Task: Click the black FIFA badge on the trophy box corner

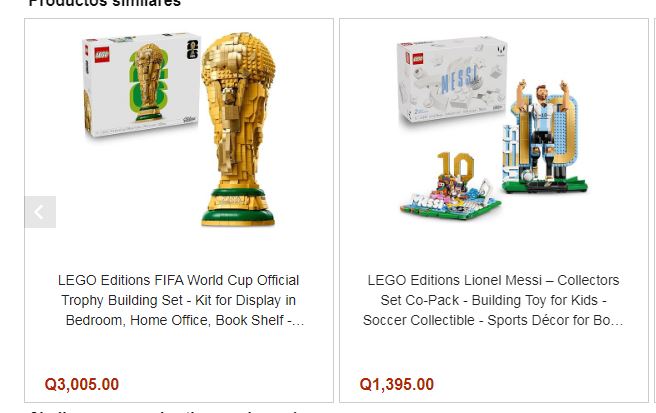Action: point(192,49)
